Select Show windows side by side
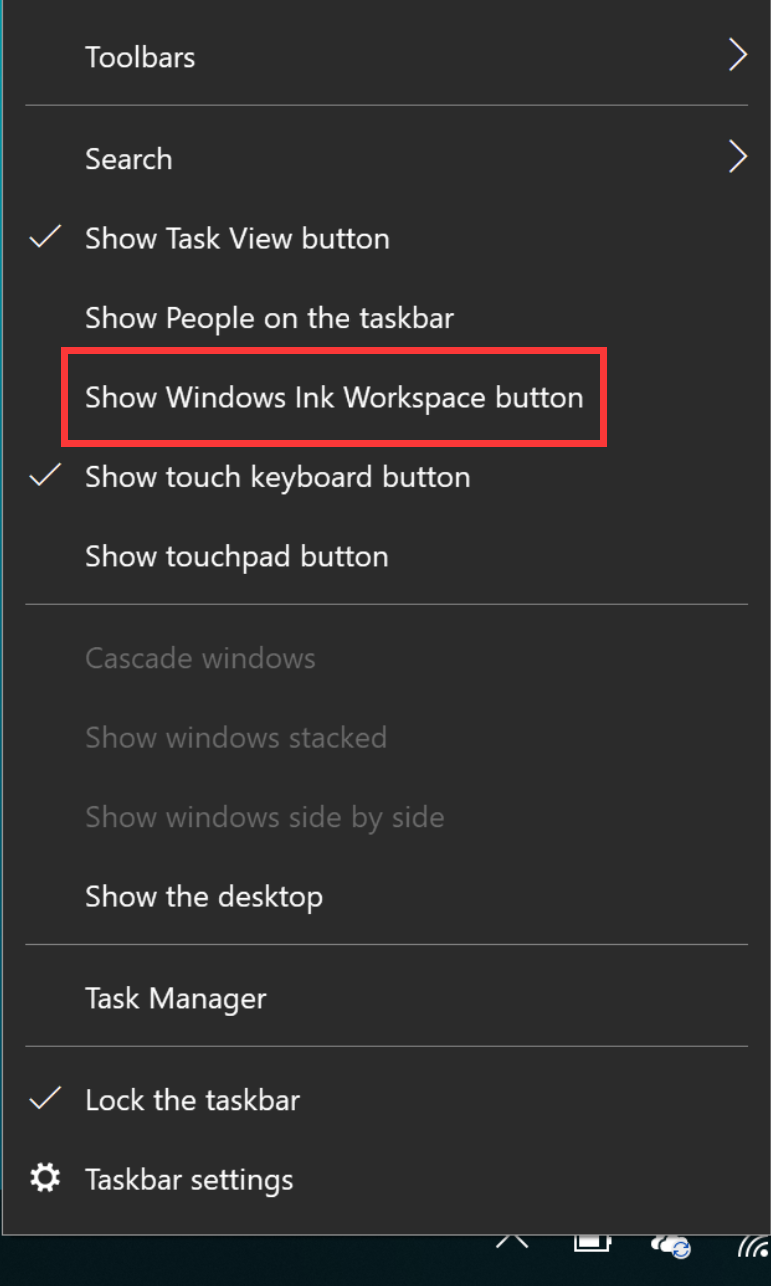 pyautogui.click(x=265, y=817)
